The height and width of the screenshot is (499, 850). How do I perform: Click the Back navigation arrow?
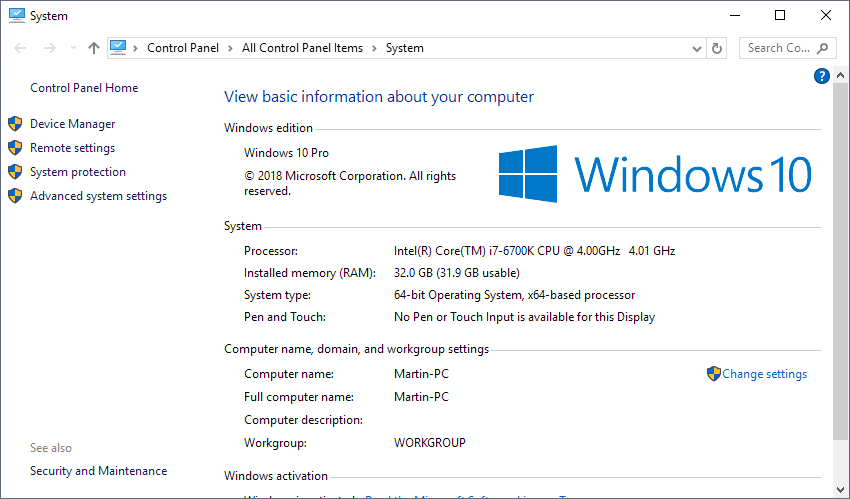coord(20,48)
